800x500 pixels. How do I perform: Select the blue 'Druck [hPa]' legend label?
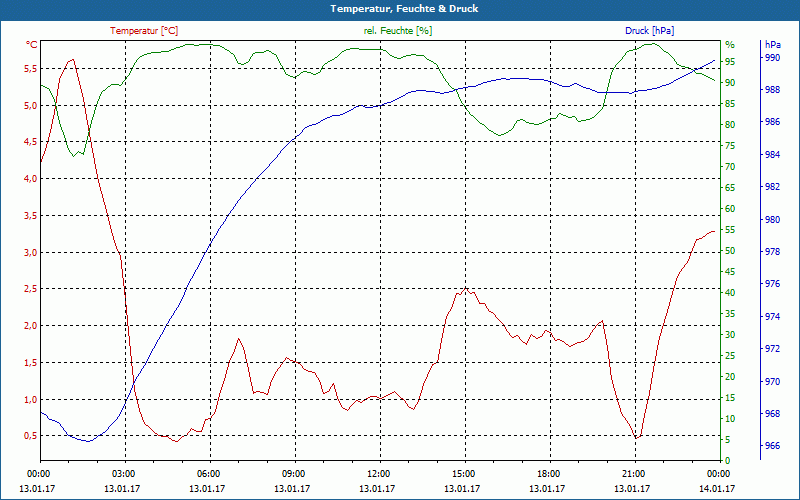649,31
